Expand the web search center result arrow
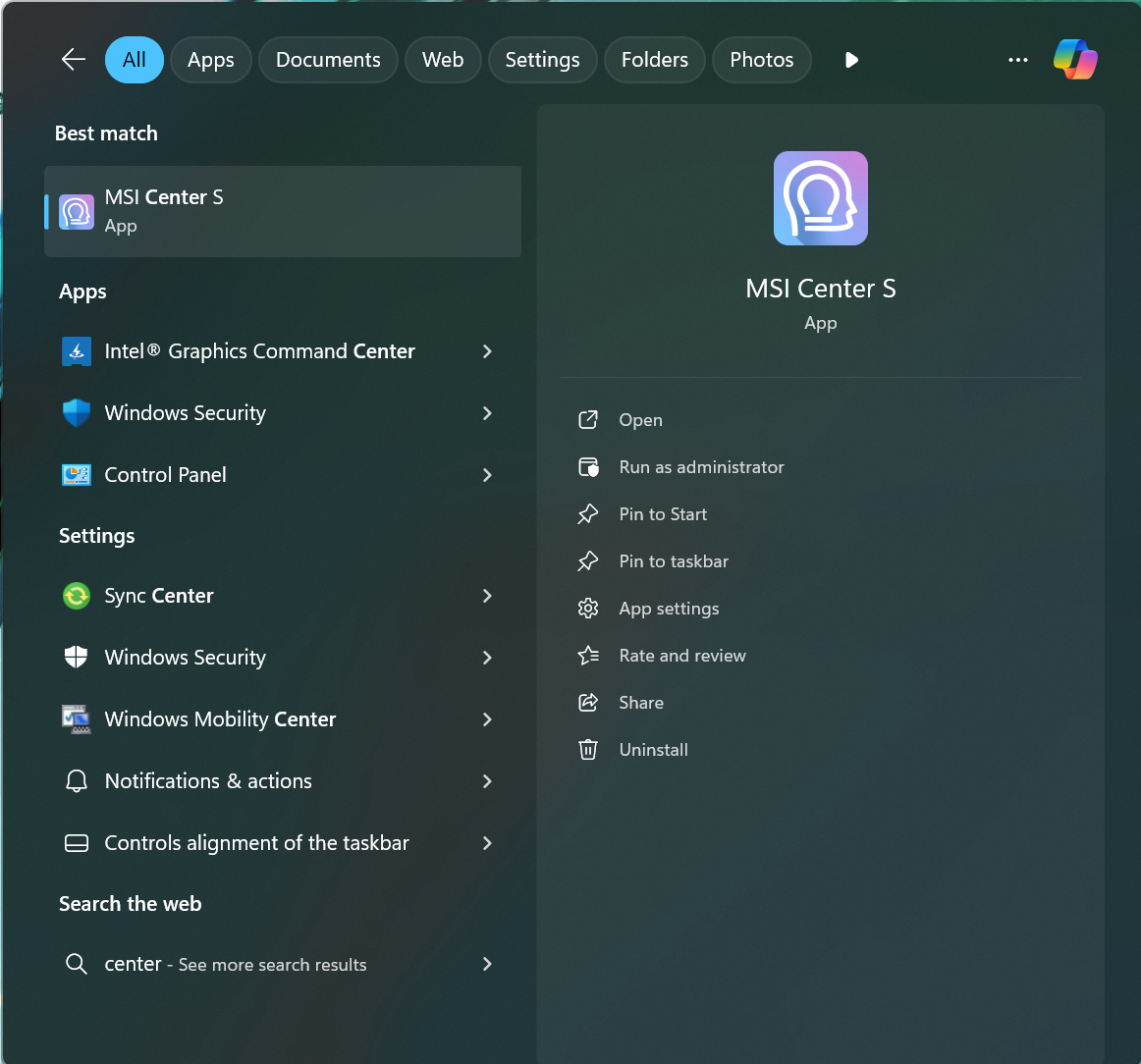Screen dimensions: 1141x1064 tap(487, 964)
